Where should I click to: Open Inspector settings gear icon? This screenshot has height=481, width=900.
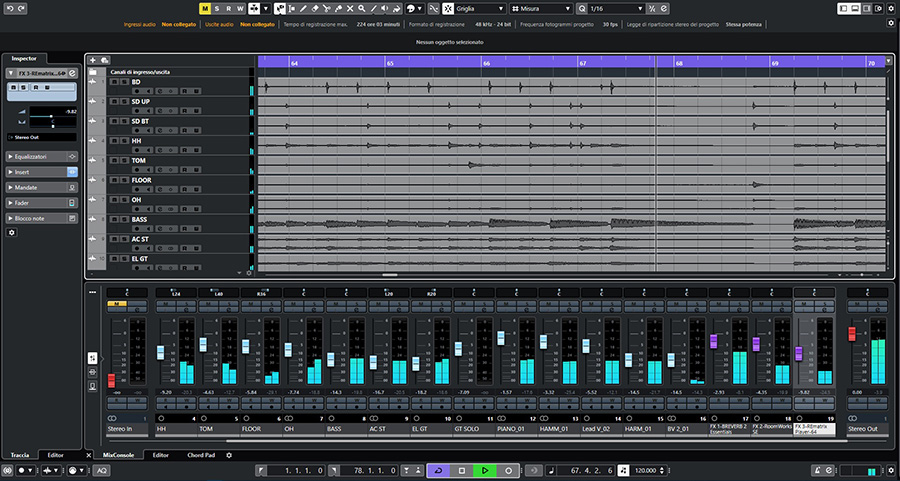pos(12,232)
